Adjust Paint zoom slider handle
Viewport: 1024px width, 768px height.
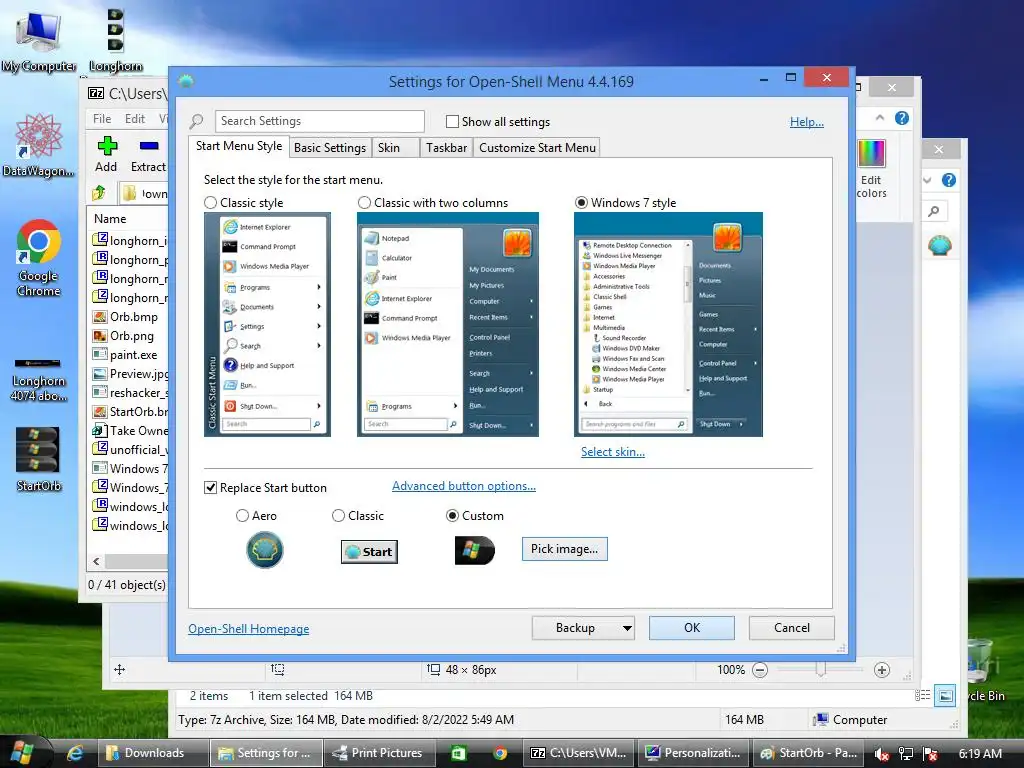[x=820, y=669]
